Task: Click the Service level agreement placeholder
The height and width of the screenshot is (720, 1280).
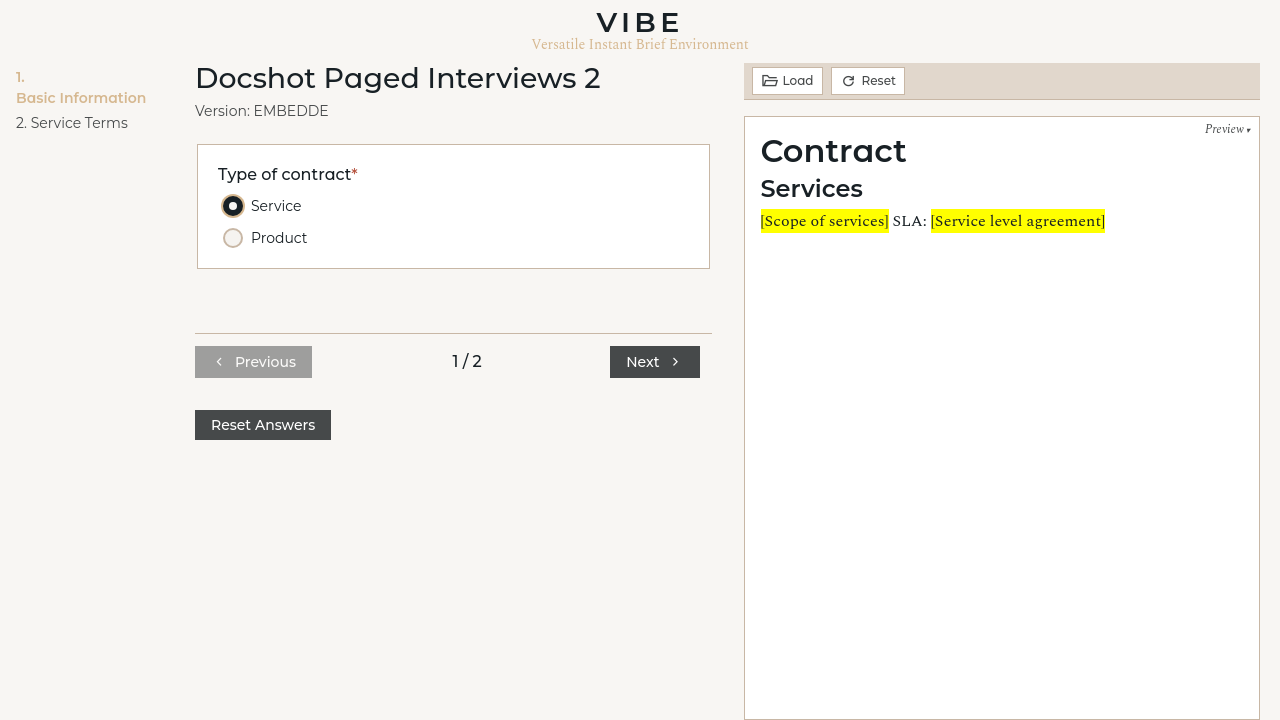Action: coord(1017,221)
